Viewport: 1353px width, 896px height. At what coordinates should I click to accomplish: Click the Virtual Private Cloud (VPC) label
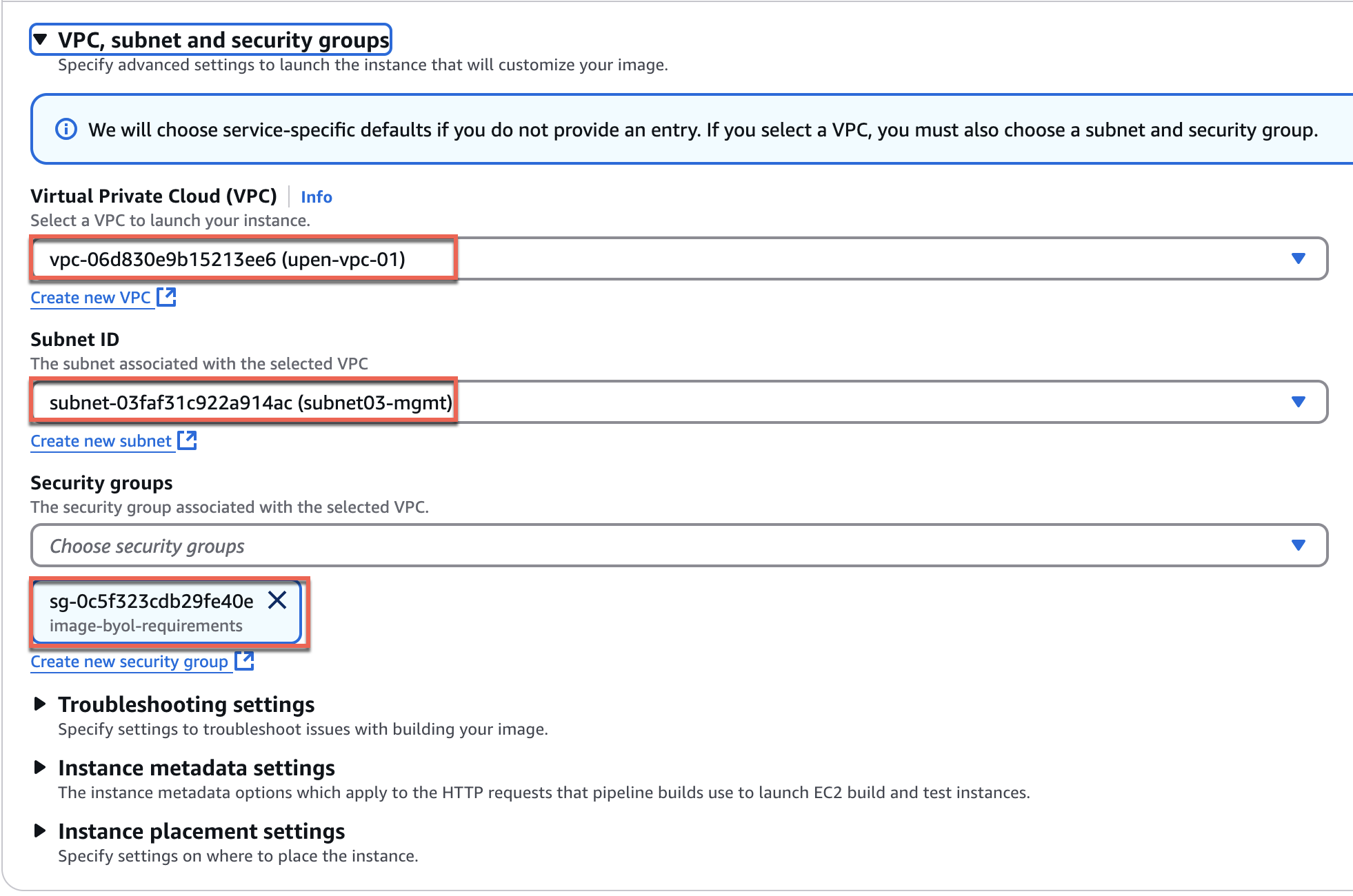154,196
